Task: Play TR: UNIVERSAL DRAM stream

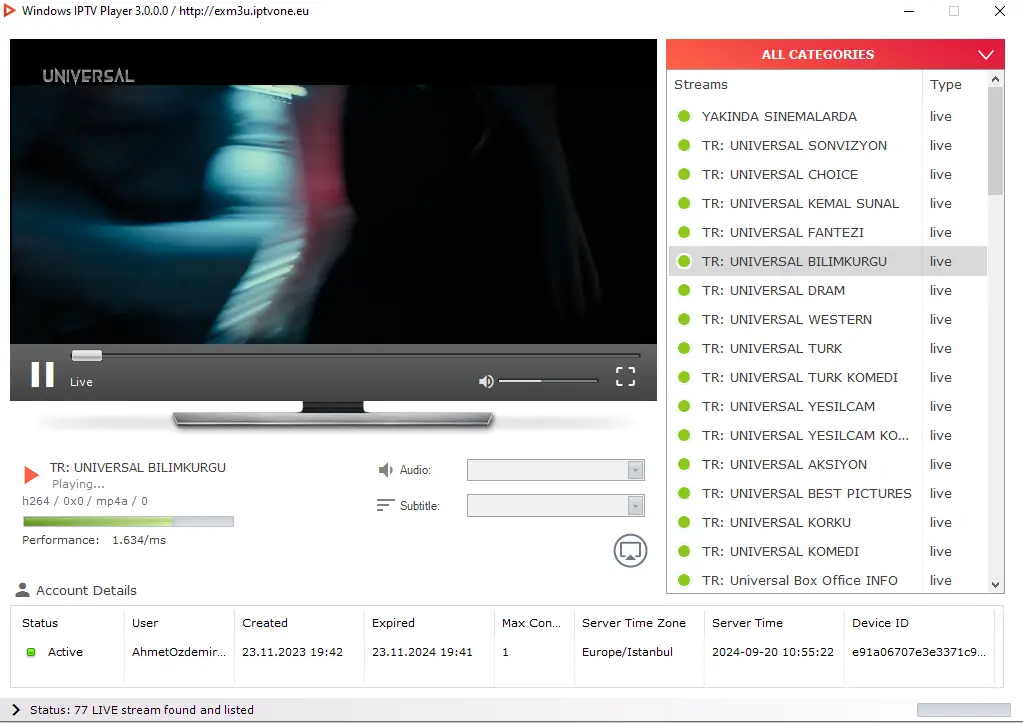Action: [827, 290]
